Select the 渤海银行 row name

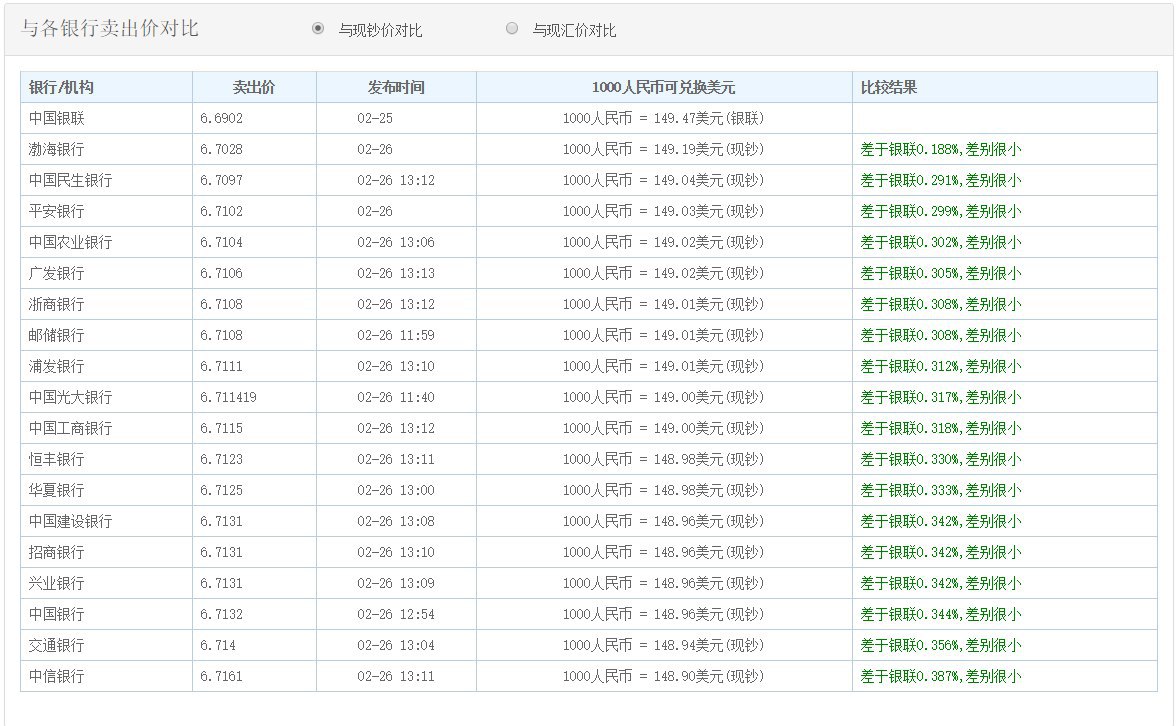[57, 149]
